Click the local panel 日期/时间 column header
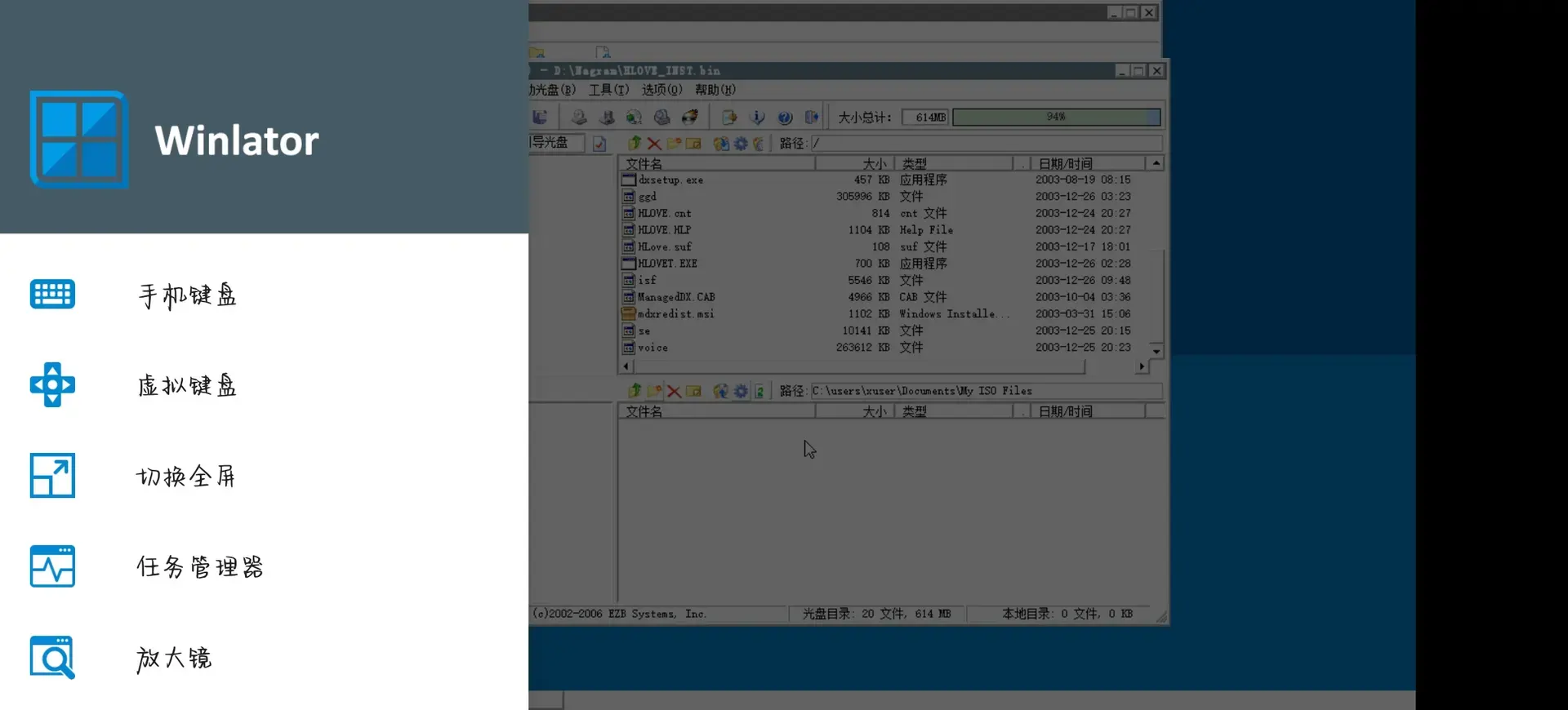Image resolution: width=1568 pixels, height=710 pixels. click(x=1088, y=412)
